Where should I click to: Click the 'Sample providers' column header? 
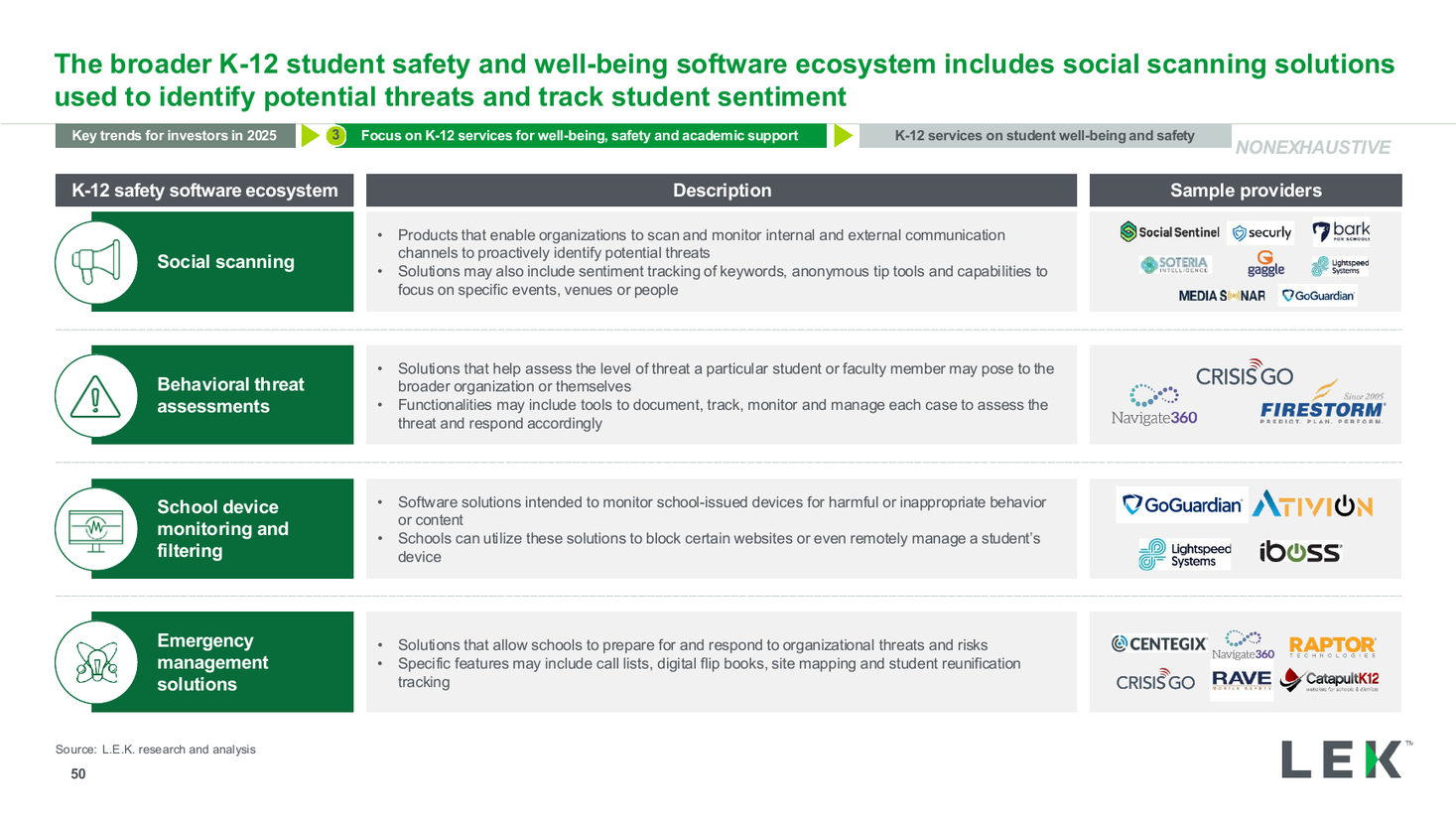tap(1246, 191)
